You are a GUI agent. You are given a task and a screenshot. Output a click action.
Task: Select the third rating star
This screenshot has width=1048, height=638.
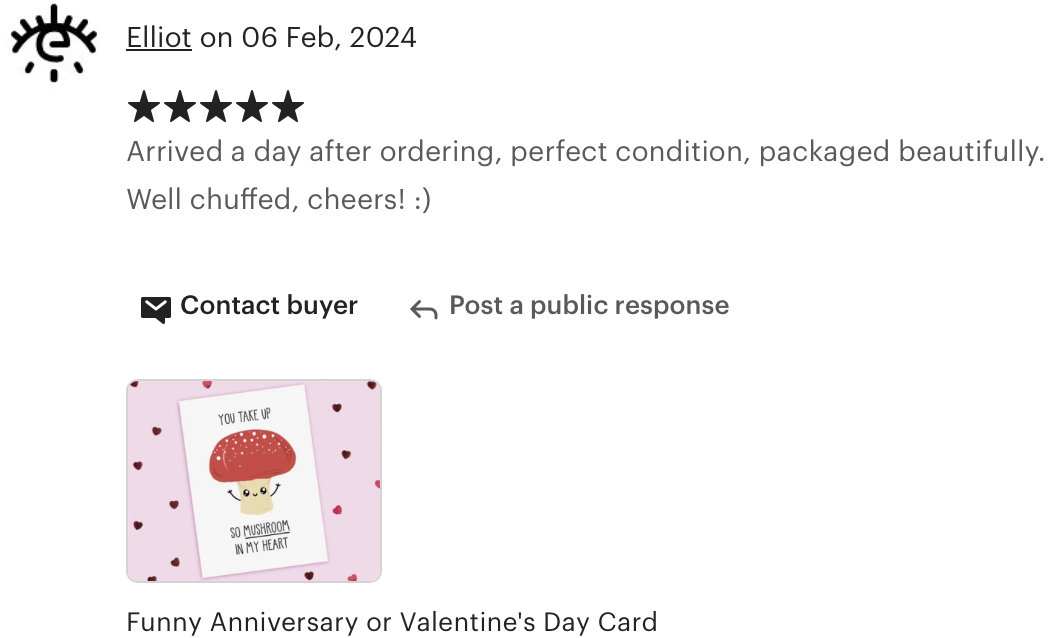click(216, 107)
